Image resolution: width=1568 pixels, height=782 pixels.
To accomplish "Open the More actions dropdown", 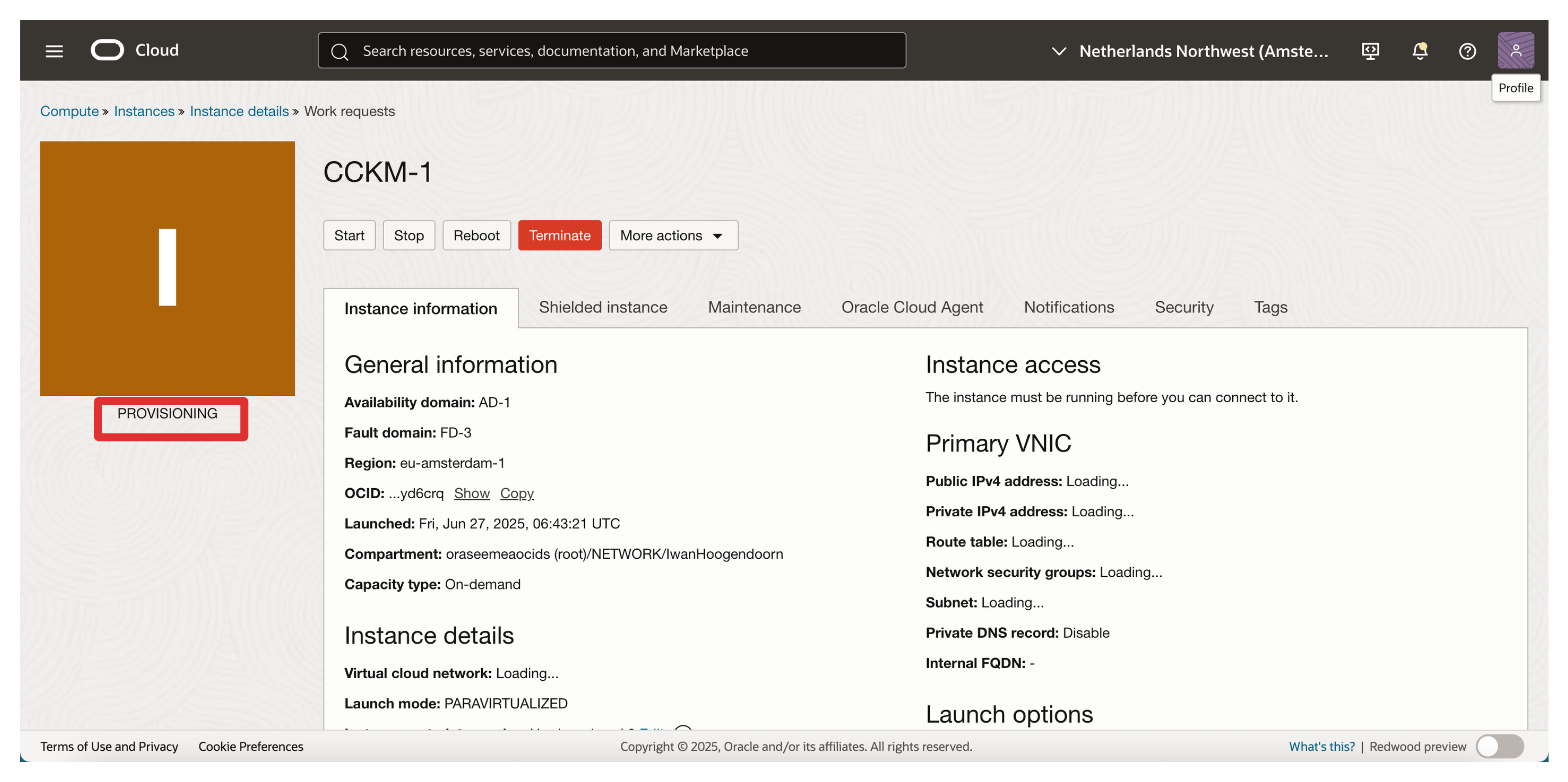I will pos(673,235).
